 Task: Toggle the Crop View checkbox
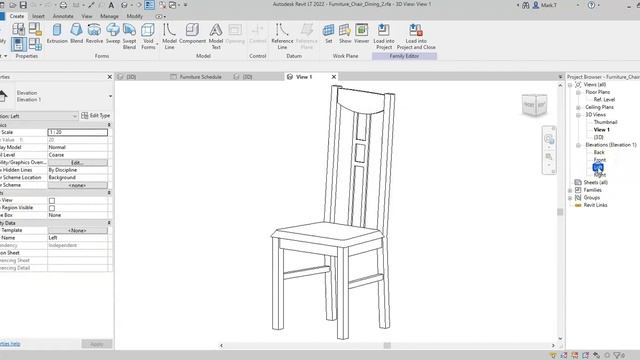pos(52,200)
